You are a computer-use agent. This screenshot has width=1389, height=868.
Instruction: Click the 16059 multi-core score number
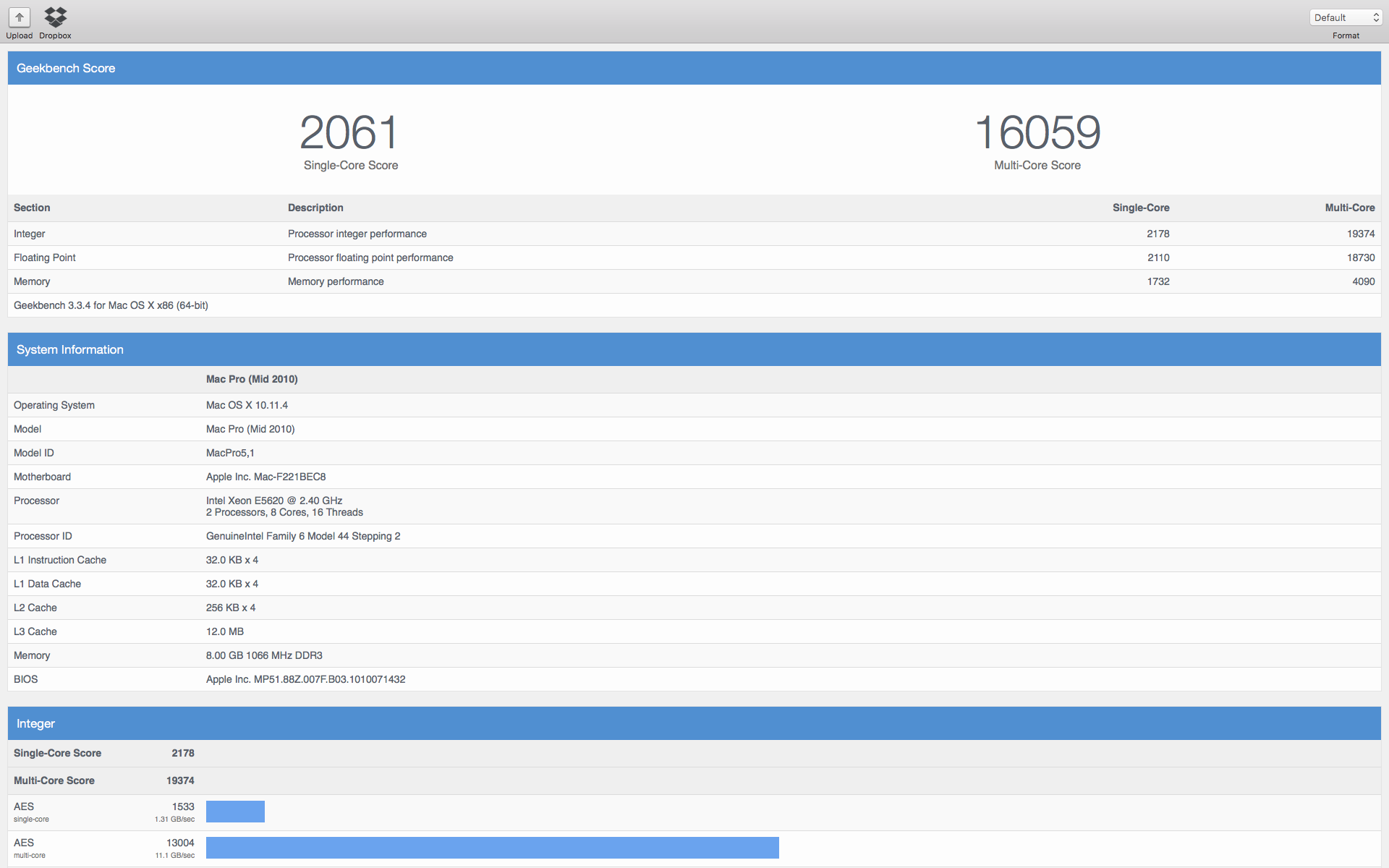pyautogui.click(x=1037, y=133)
